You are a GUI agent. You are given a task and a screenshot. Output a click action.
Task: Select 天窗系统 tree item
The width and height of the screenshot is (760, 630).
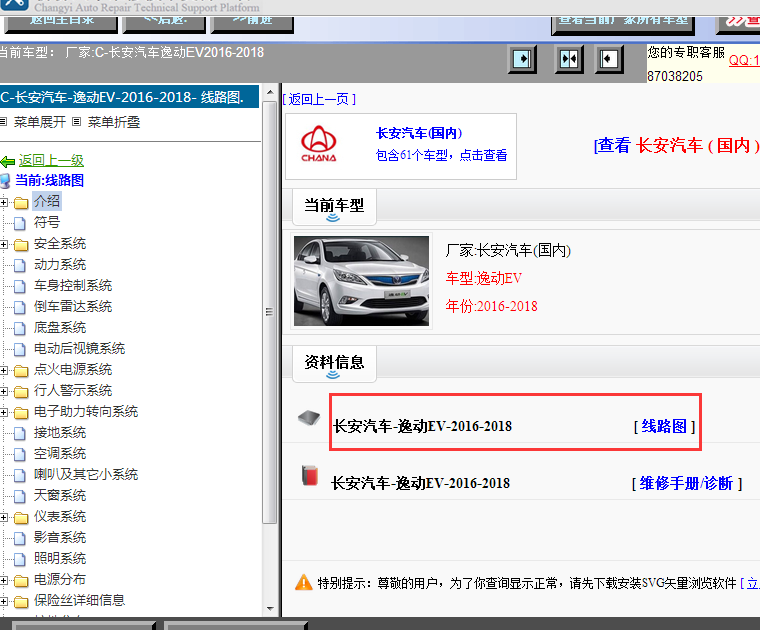coord(60,495)
